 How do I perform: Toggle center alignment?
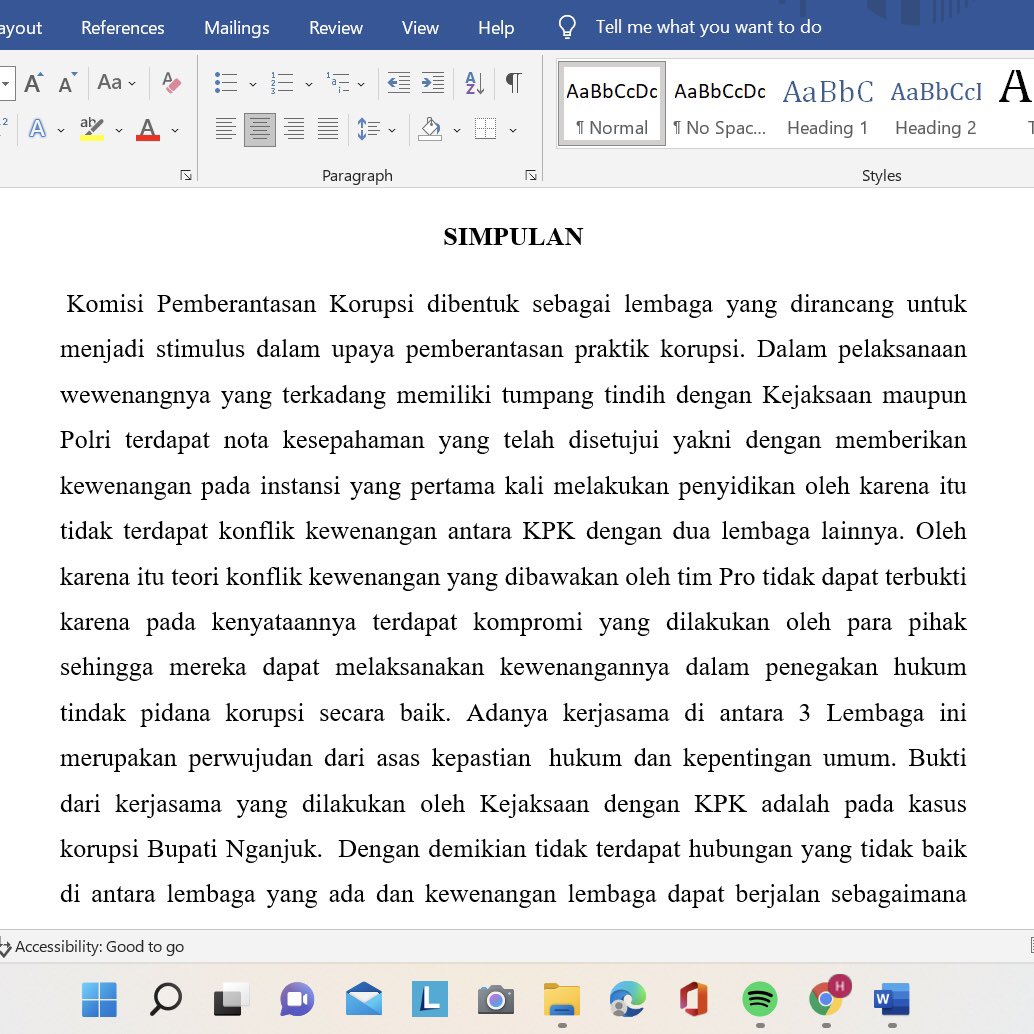coord(260,129)
